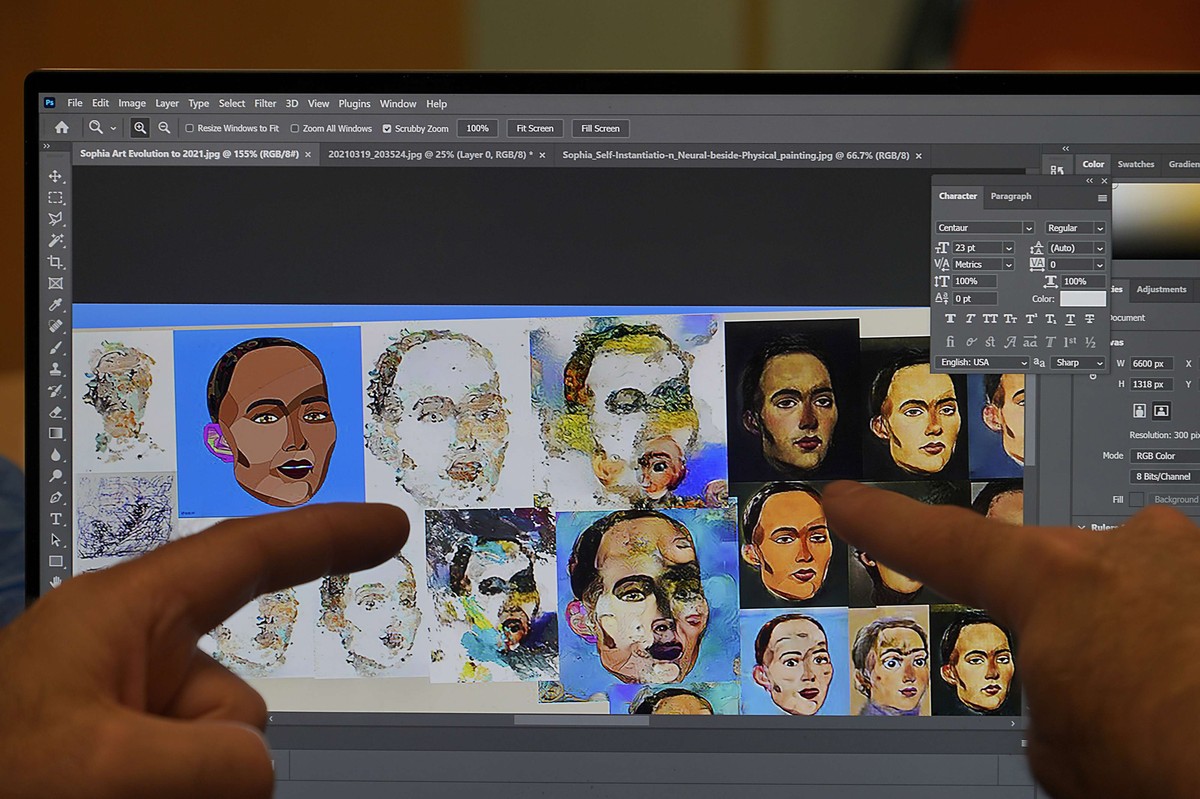Screen dimensions: 1200x799
Task: Toggle Strikethrough in Character panel
Action: (1090, 319)
